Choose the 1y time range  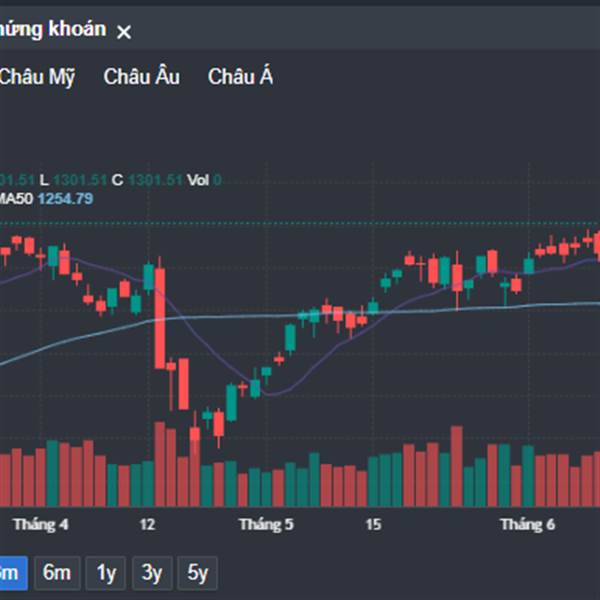tap(105, 573)
